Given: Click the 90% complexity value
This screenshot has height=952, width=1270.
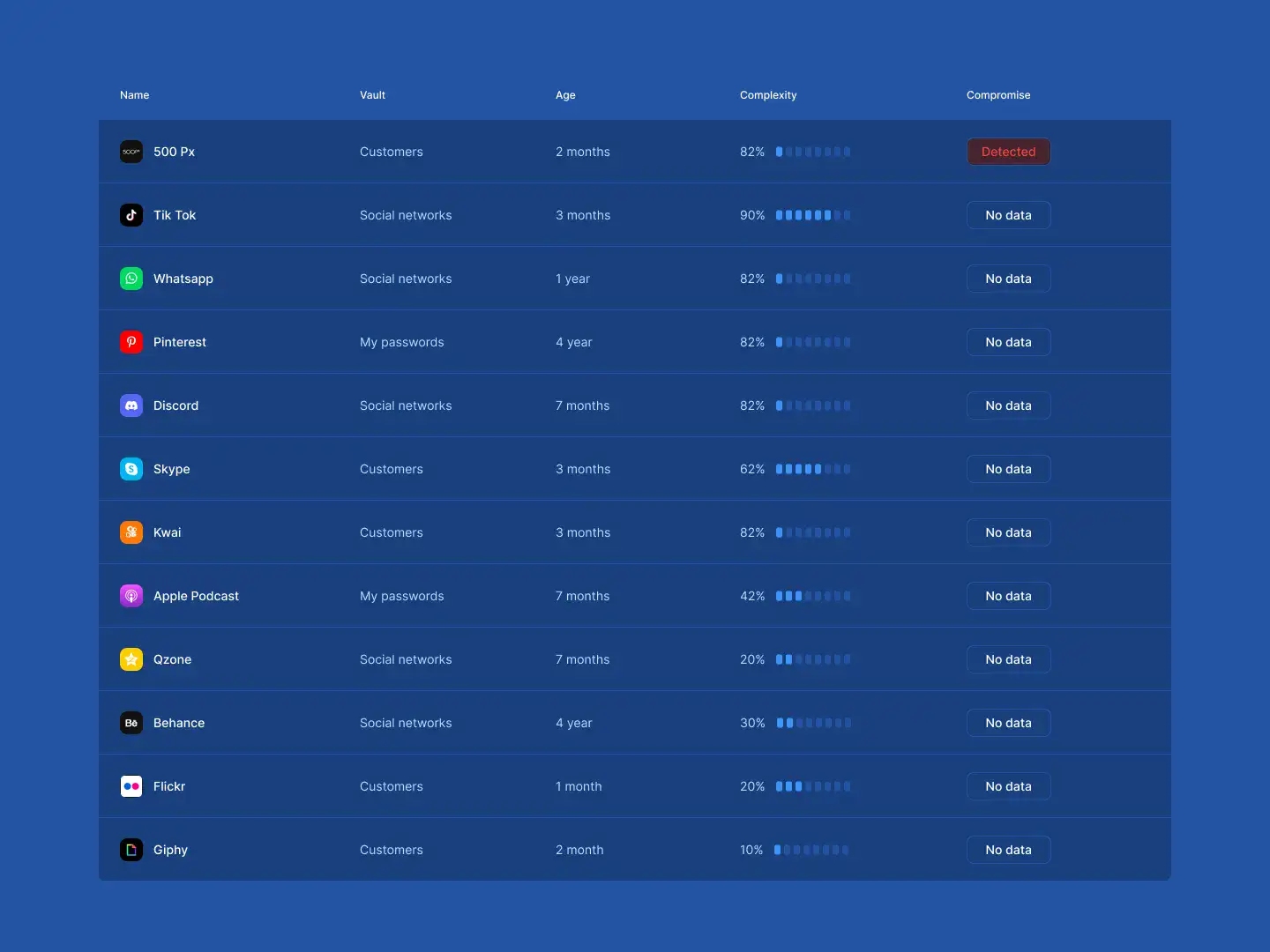Looking at the screenshot, I should 752,215.
